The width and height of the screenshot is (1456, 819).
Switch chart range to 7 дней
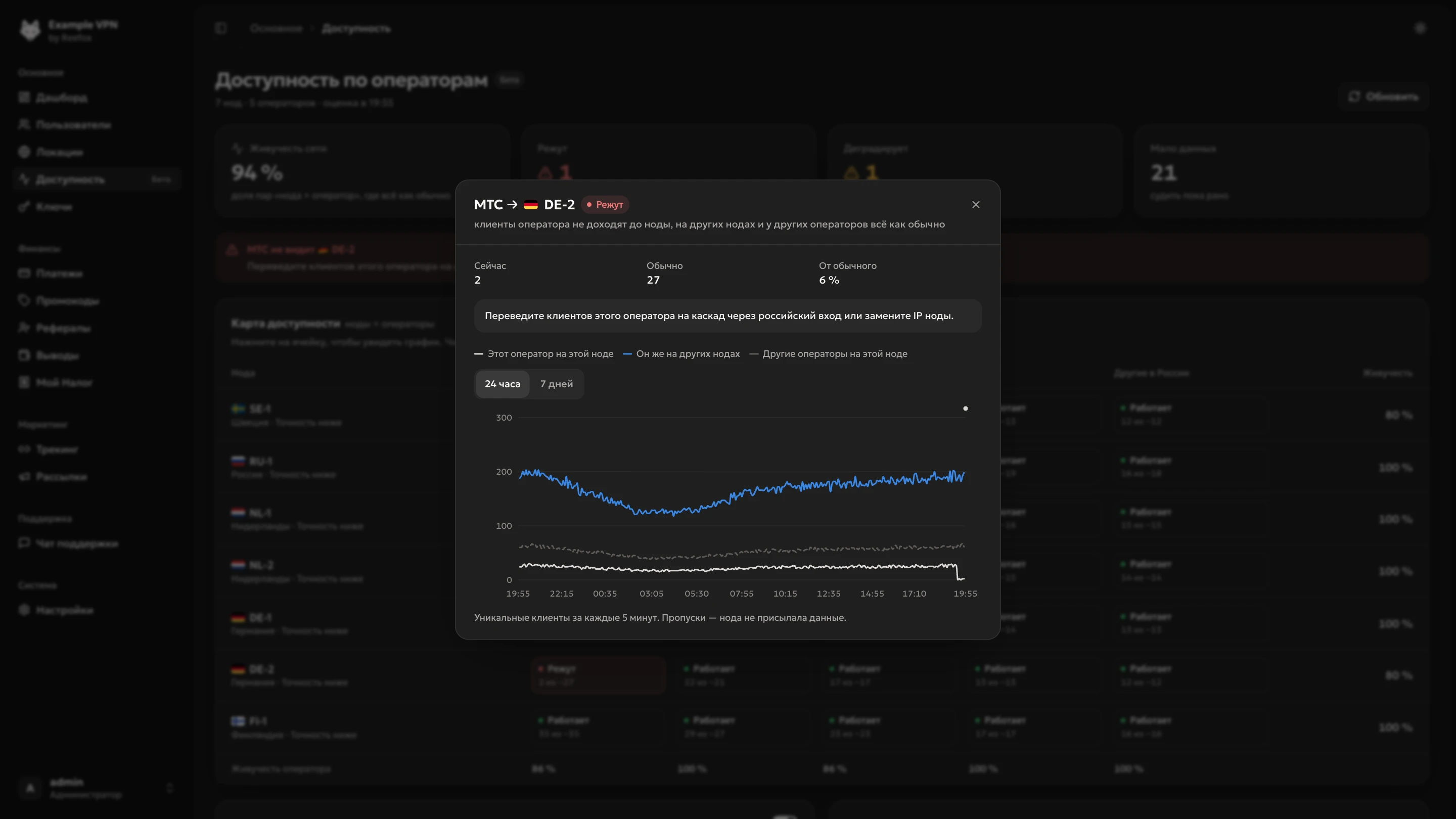coord(556,384)
